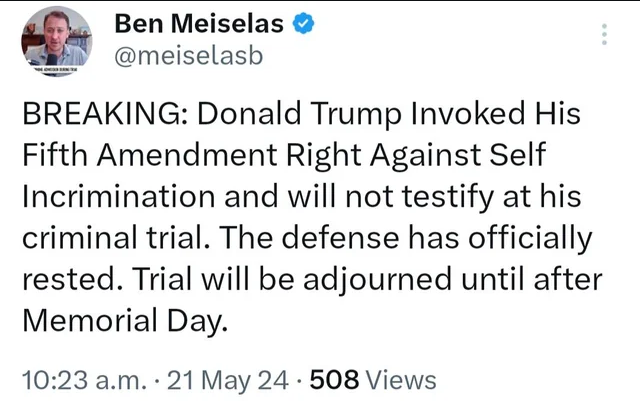Click the word Views
The height and width of the screenshot is (404, 640).
[401, 380]
